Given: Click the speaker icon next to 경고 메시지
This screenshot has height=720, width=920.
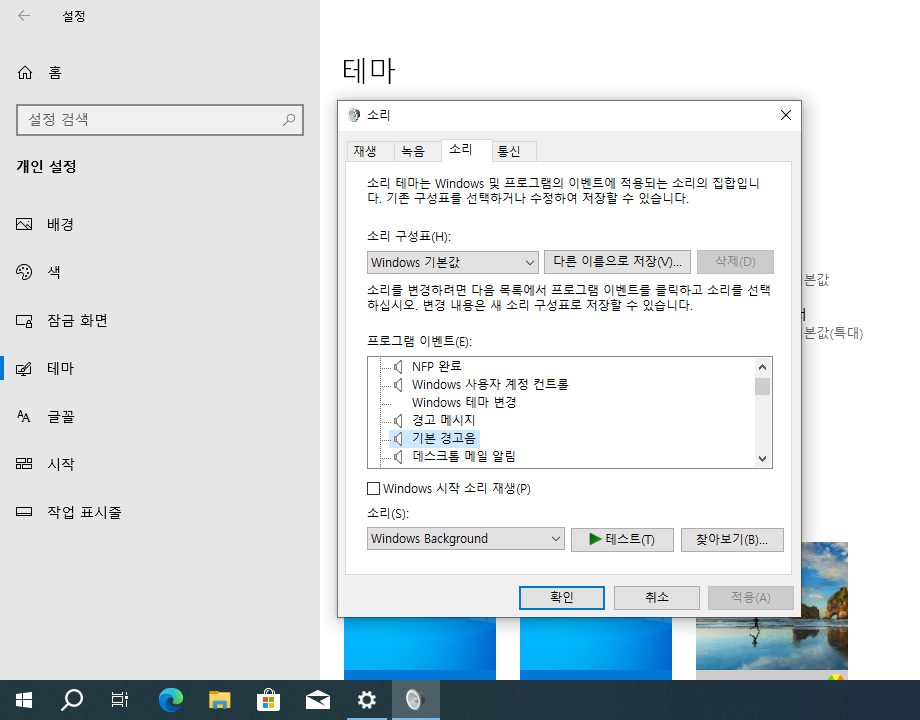Looking at the screenshot, I should click(x=398, y=421).
